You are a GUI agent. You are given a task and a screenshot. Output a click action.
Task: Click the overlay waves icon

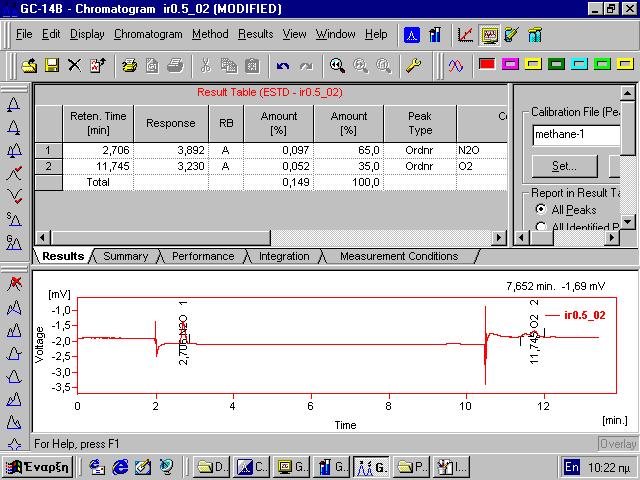click(456, 65)
